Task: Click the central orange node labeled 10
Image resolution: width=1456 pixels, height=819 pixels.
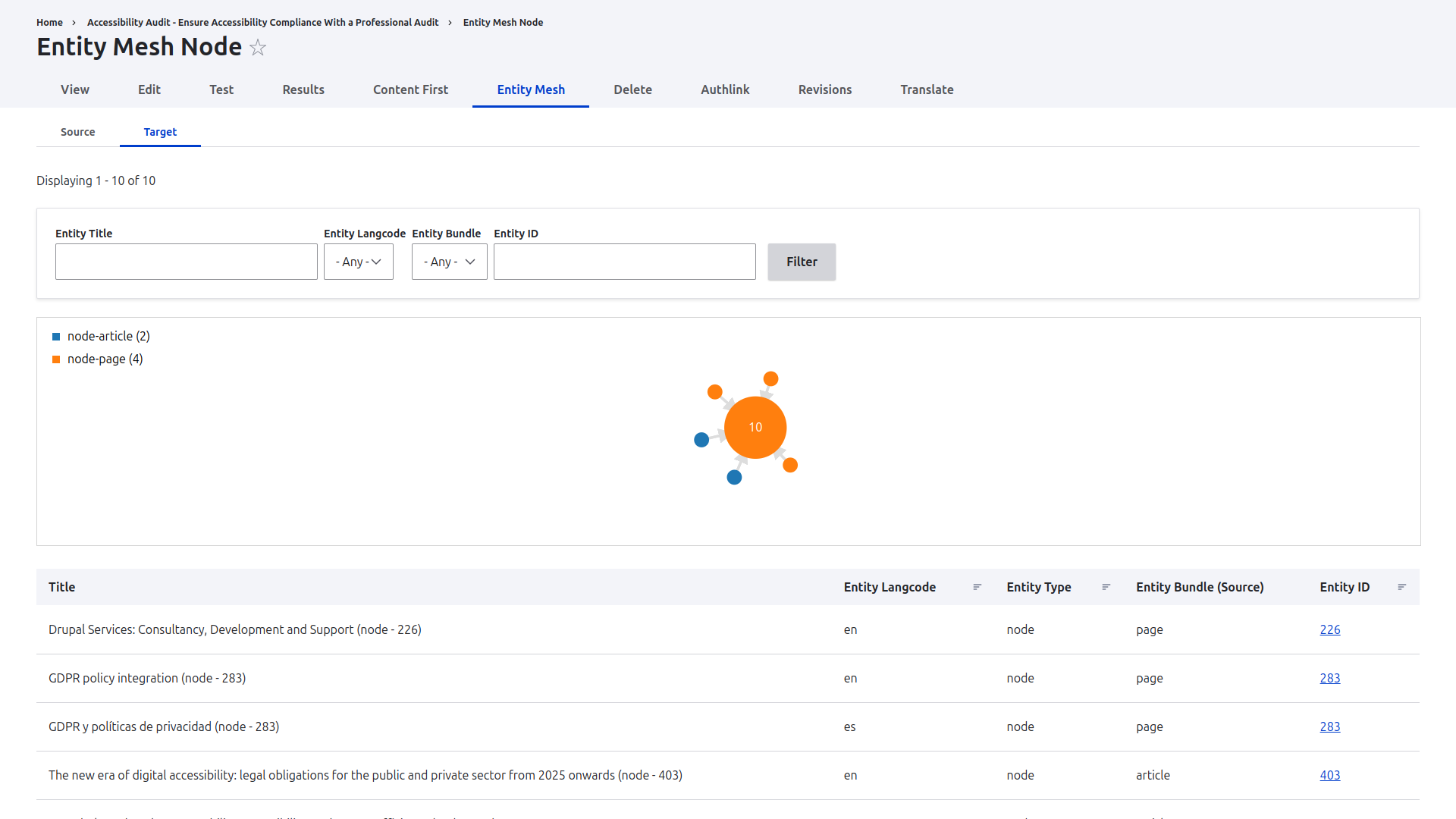Action: point(755,428)
